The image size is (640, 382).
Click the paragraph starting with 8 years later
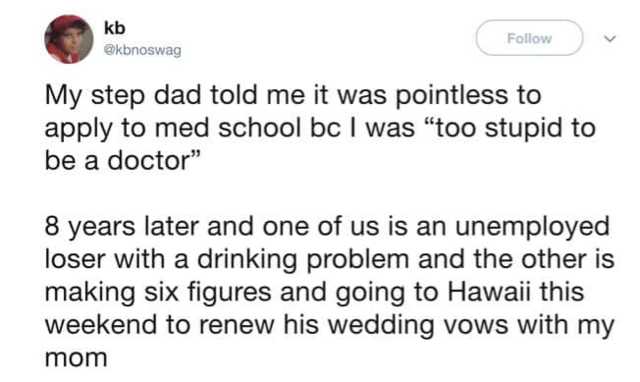click(x=329, y=292)
